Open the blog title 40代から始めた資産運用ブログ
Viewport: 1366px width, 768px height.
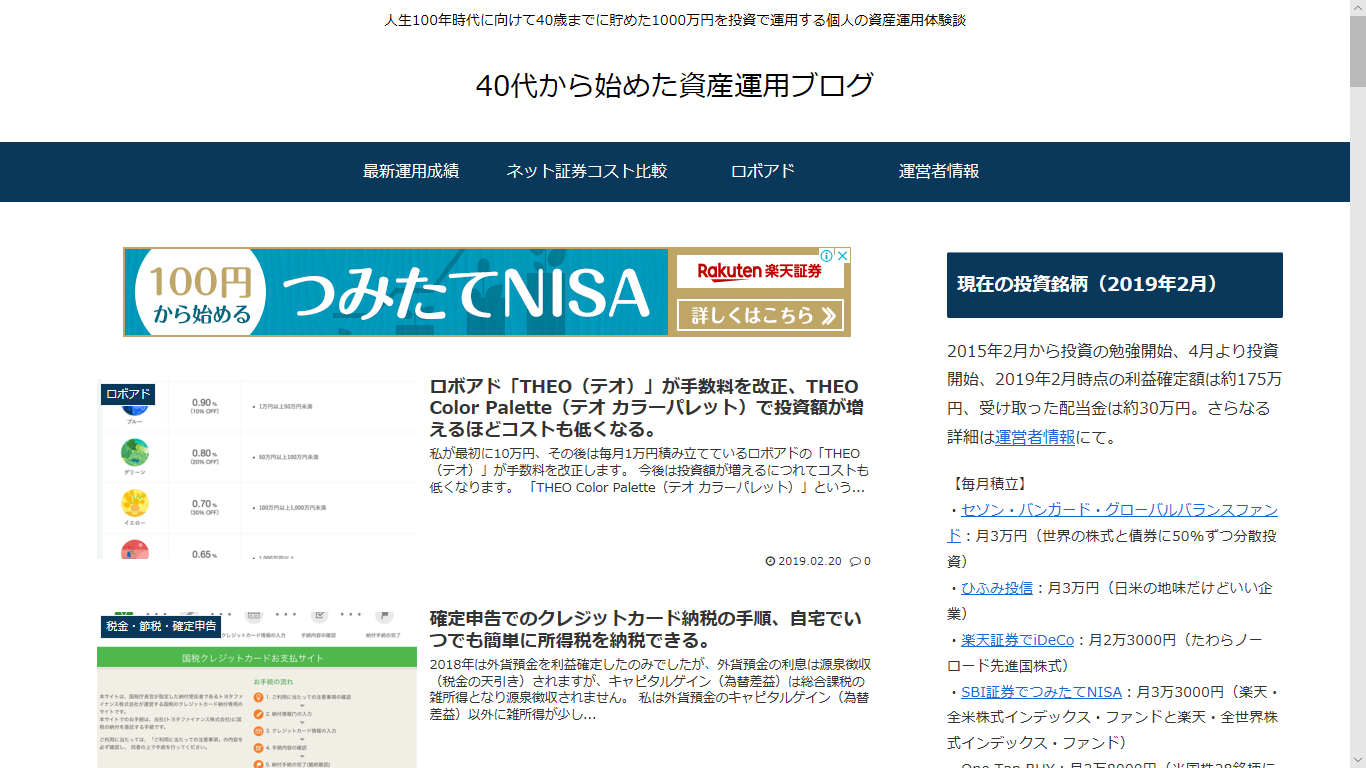pos(675,86)
